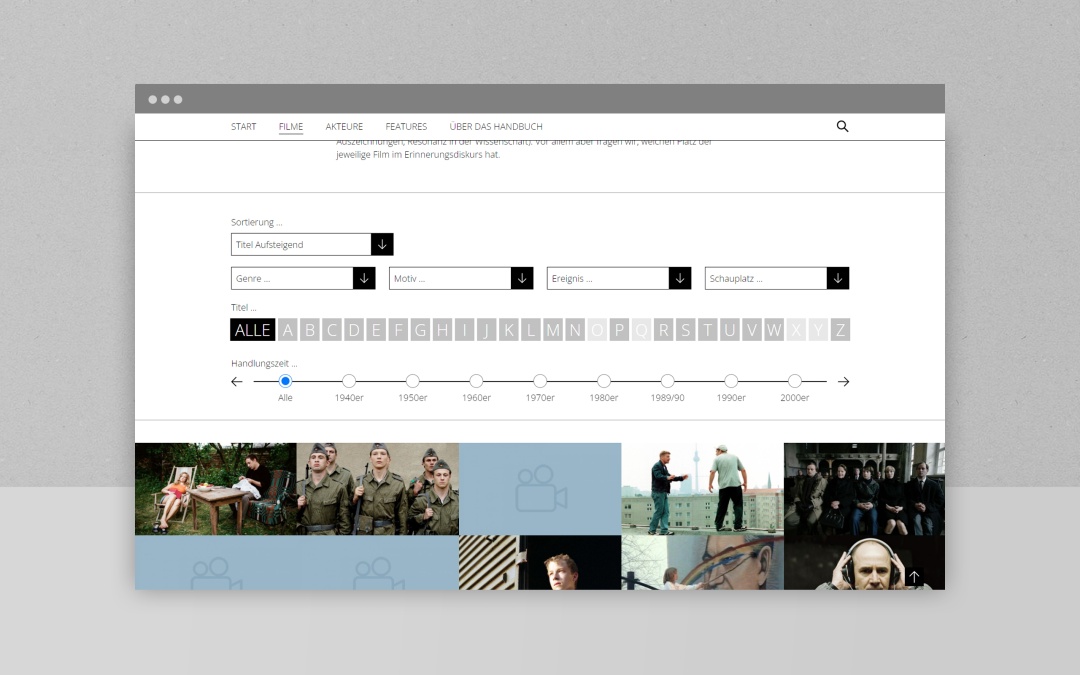Click the search magnifier icon
Image resolution: width=1080 pixels, height=675 pixels.
pos(842,126)
